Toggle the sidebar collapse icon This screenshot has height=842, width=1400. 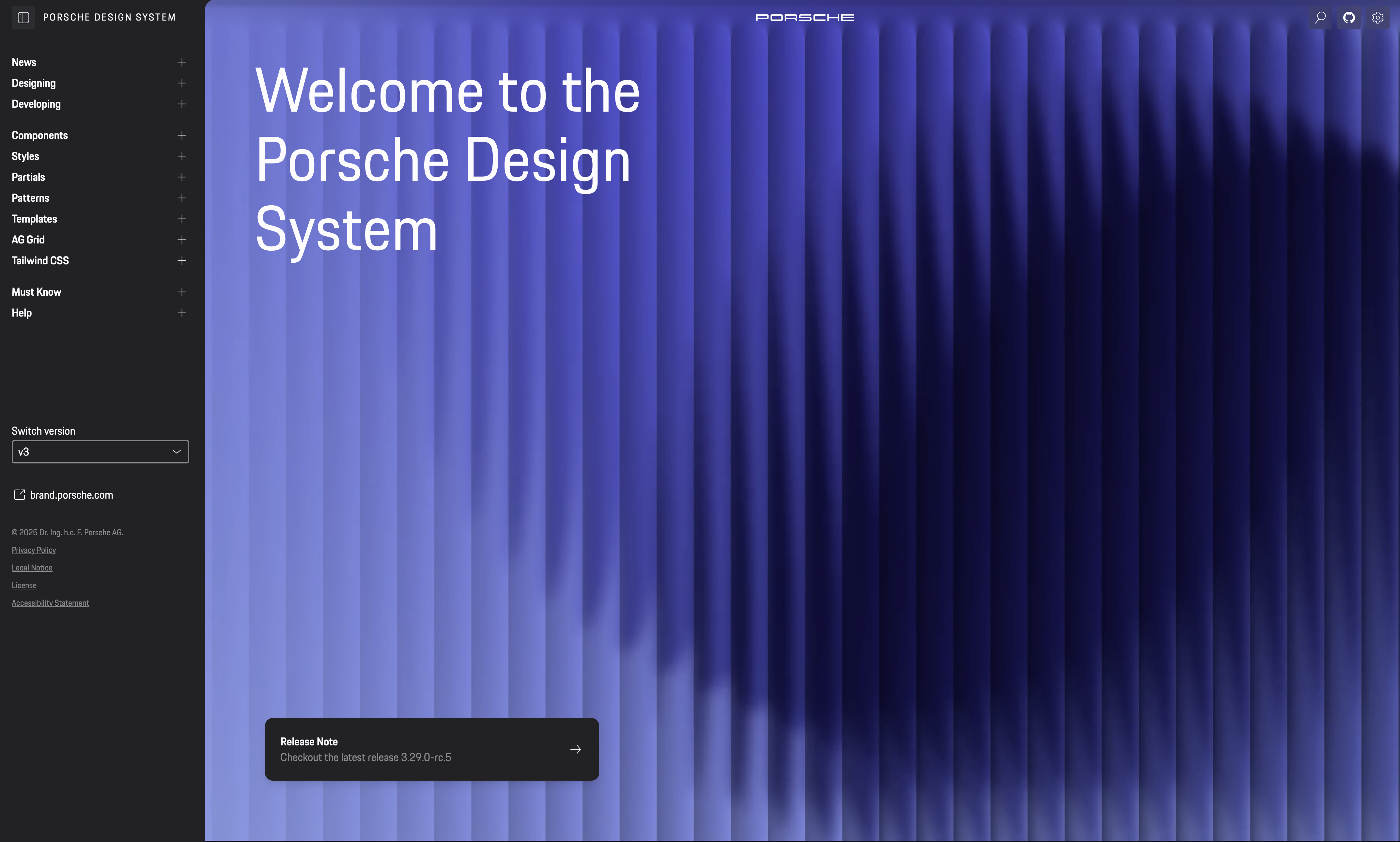tap(23, 18)
